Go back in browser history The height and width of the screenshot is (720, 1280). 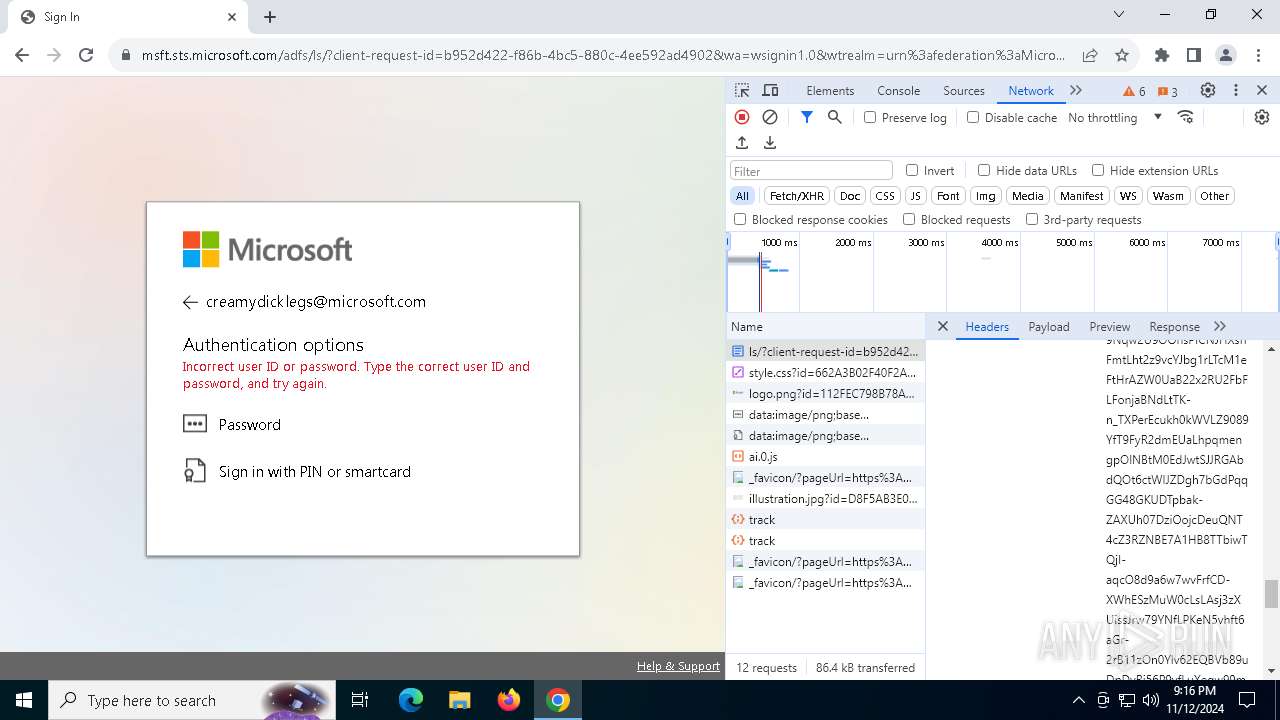[22, 55]
